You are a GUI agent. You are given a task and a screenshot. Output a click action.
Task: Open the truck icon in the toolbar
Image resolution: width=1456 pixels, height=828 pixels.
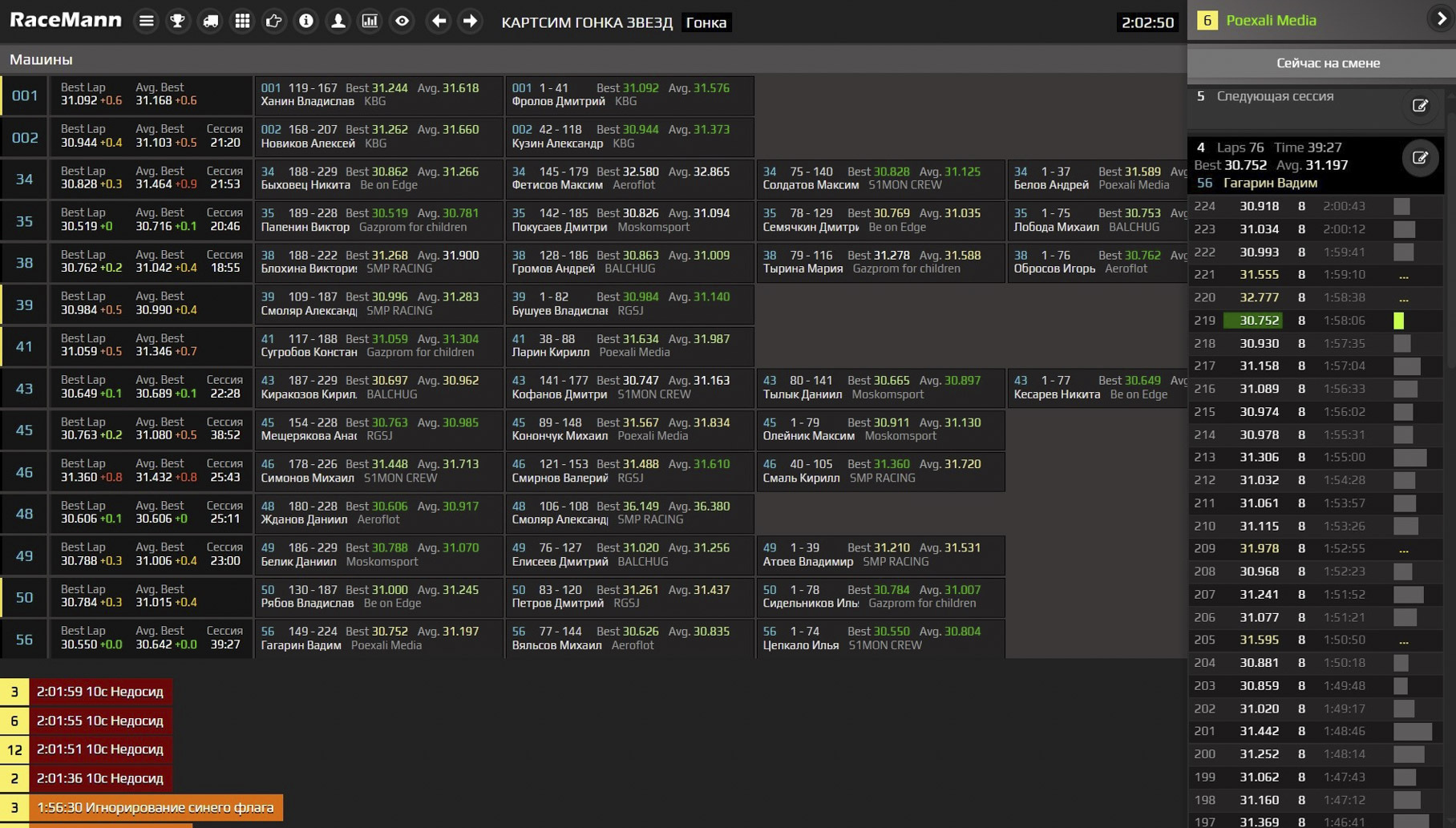pyautogui.click(x=210, y=22)
